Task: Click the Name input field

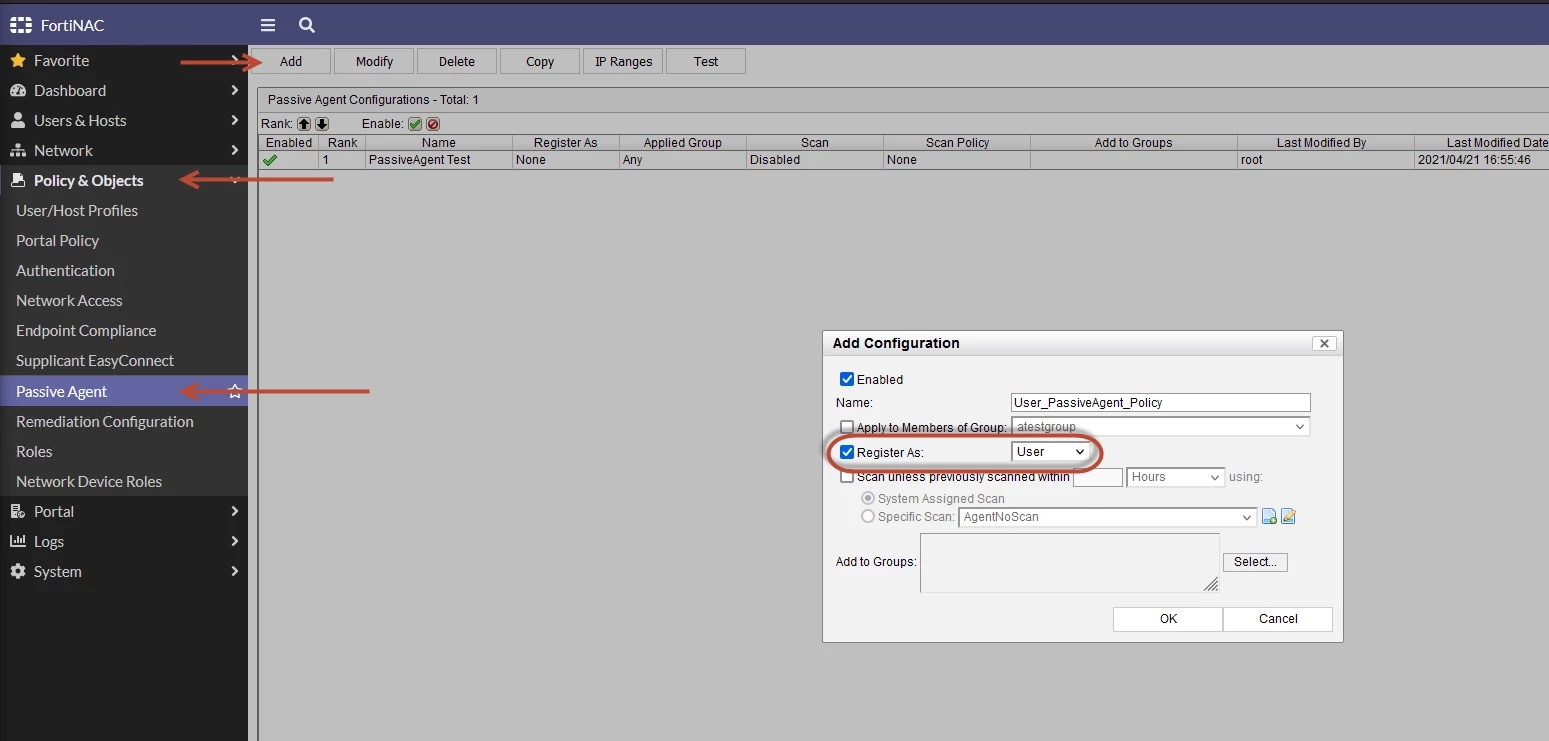Action: (x=1161, y=402)
